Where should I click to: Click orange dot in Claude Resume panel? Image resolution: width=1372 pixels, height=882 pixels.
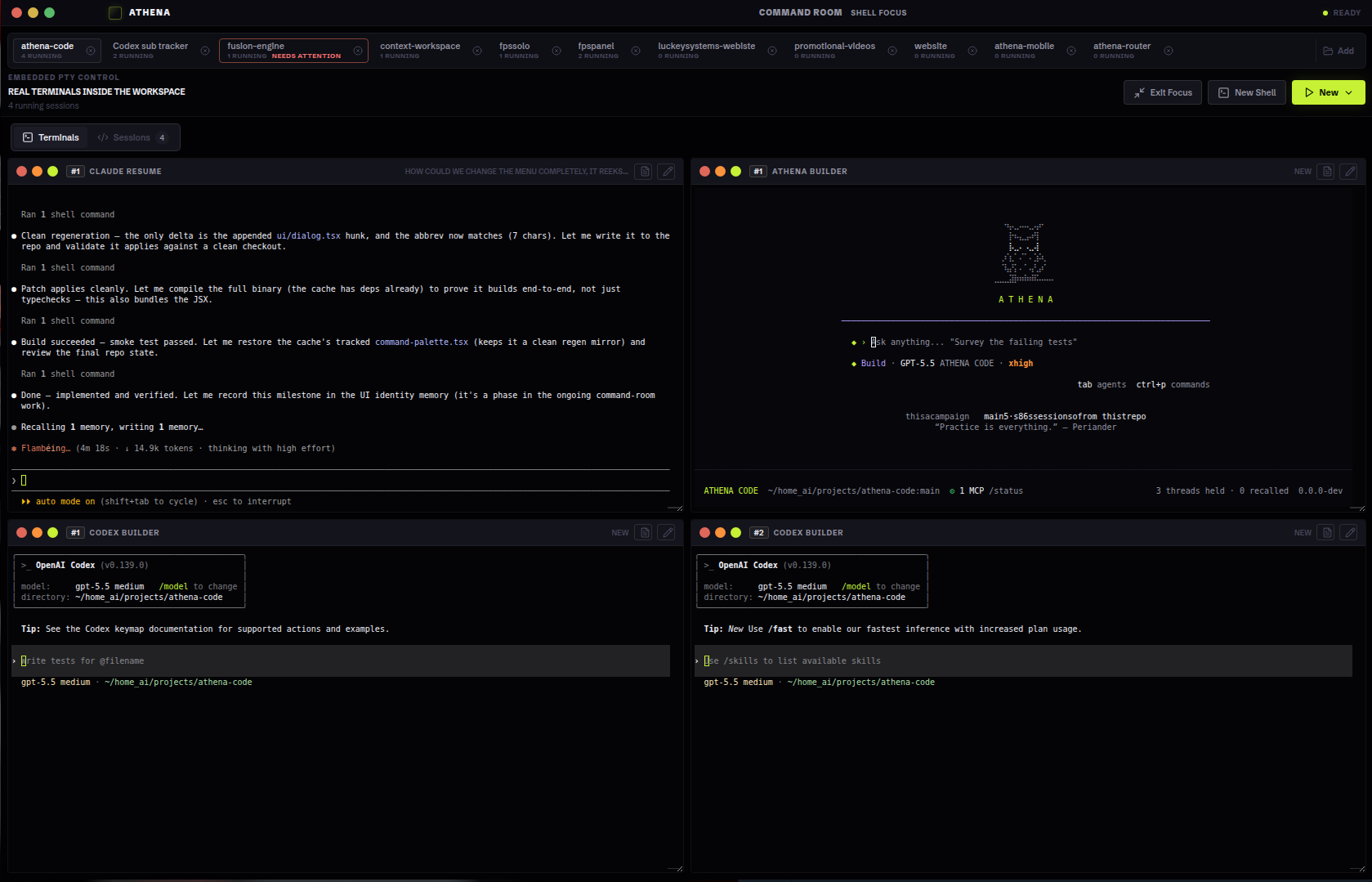point(38,172)
